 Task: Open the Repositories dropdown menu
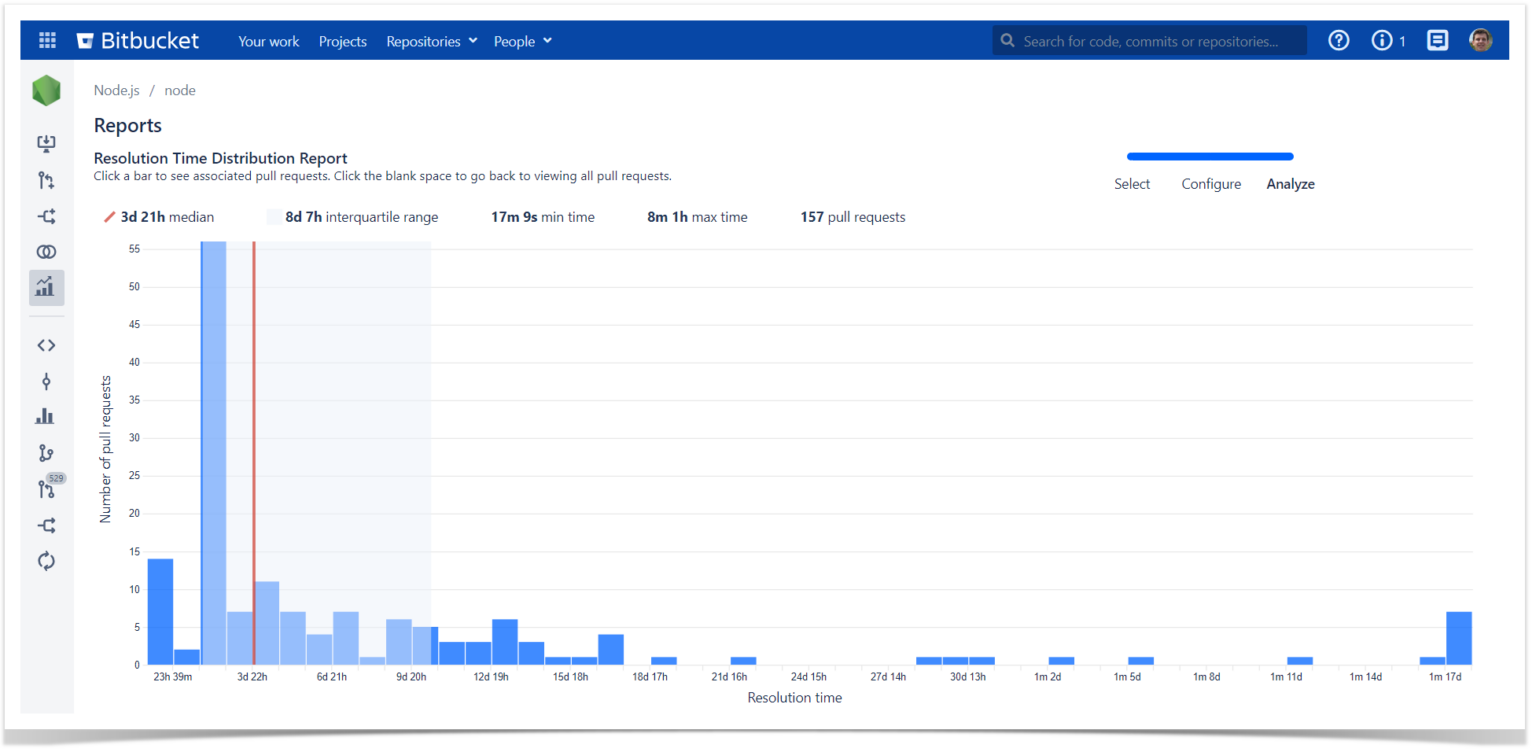(430, 41)
